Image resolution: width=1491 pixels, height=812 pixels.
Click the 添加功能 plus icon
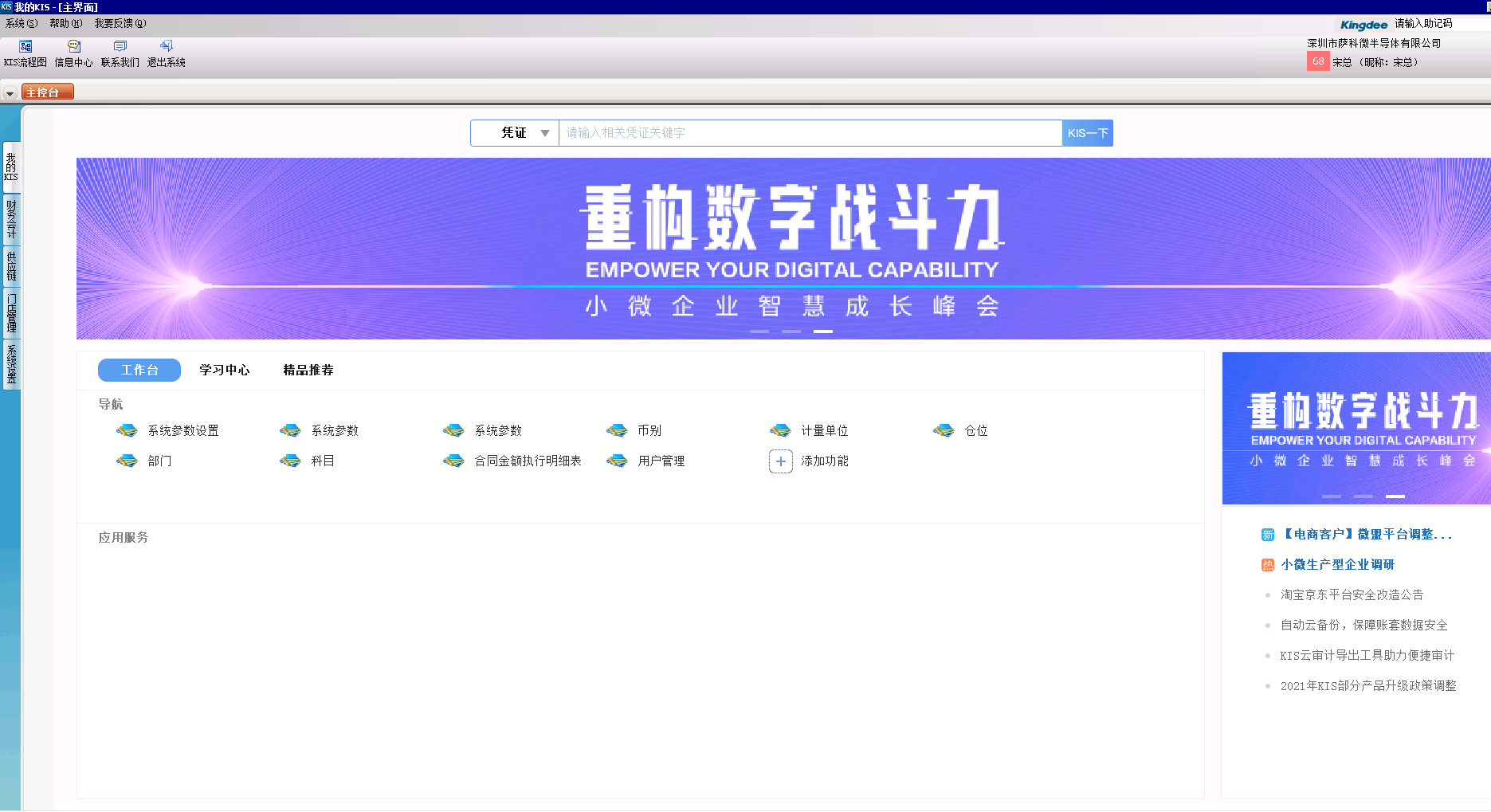point(780,461)
